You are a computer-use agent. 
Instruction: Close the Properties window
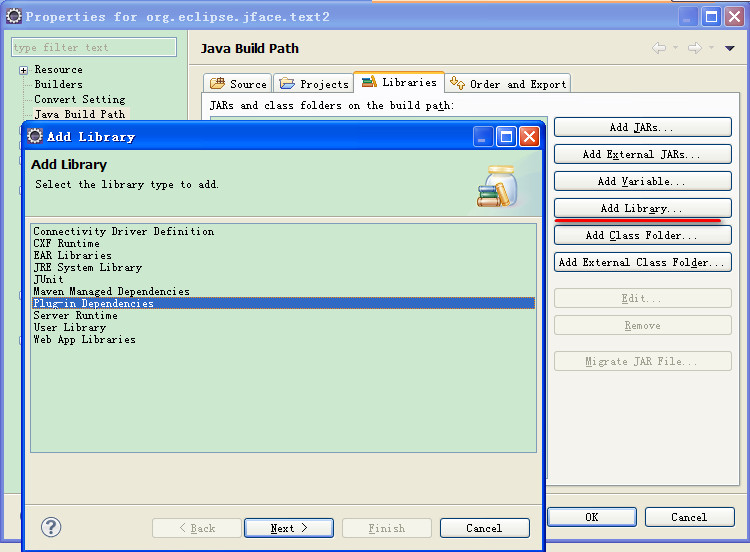point(735,17)
